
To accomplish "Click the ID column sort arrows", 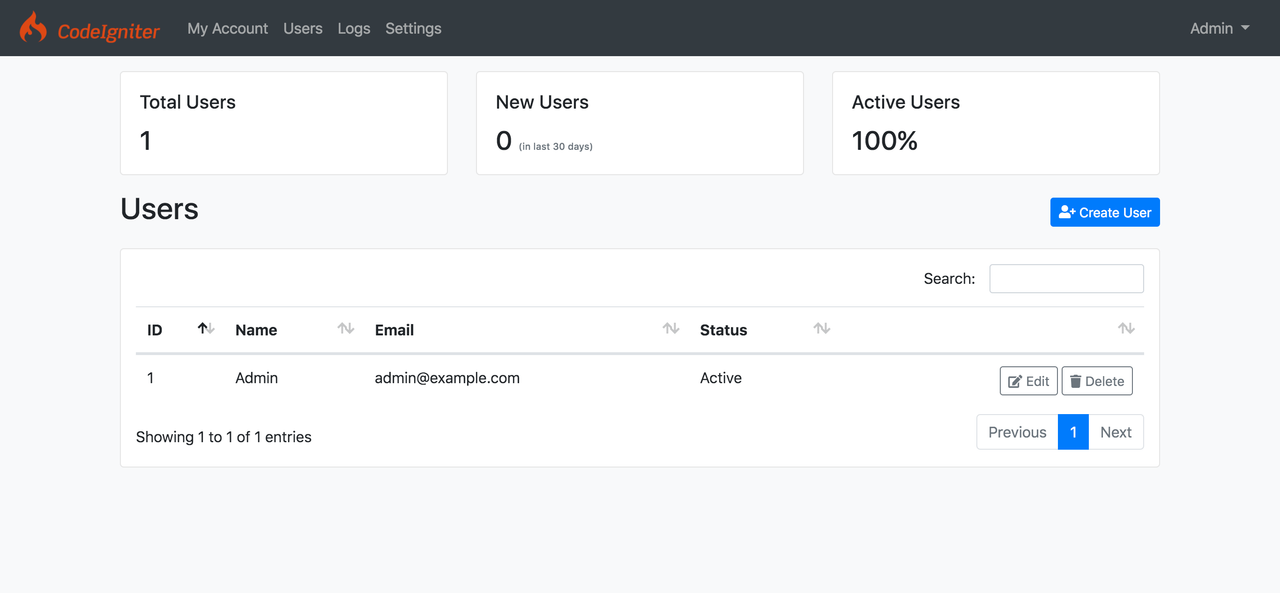I will 206,329.
